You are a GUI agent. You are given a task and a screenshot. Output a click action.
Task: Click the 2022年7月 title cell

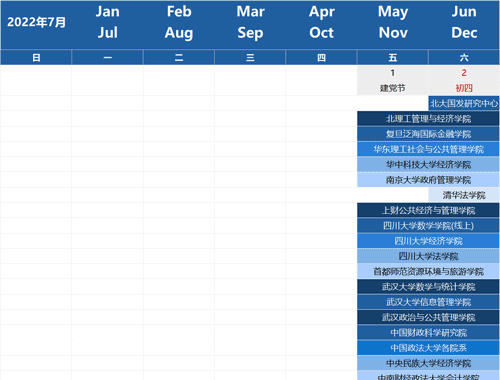click(x=36, y=22)
